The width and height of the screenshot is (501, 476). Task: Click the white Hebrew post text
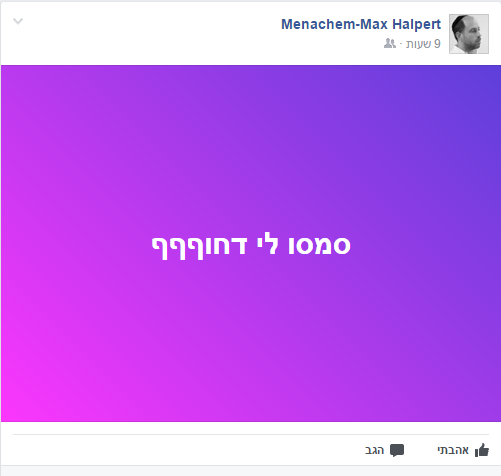[x=251, y=246]
